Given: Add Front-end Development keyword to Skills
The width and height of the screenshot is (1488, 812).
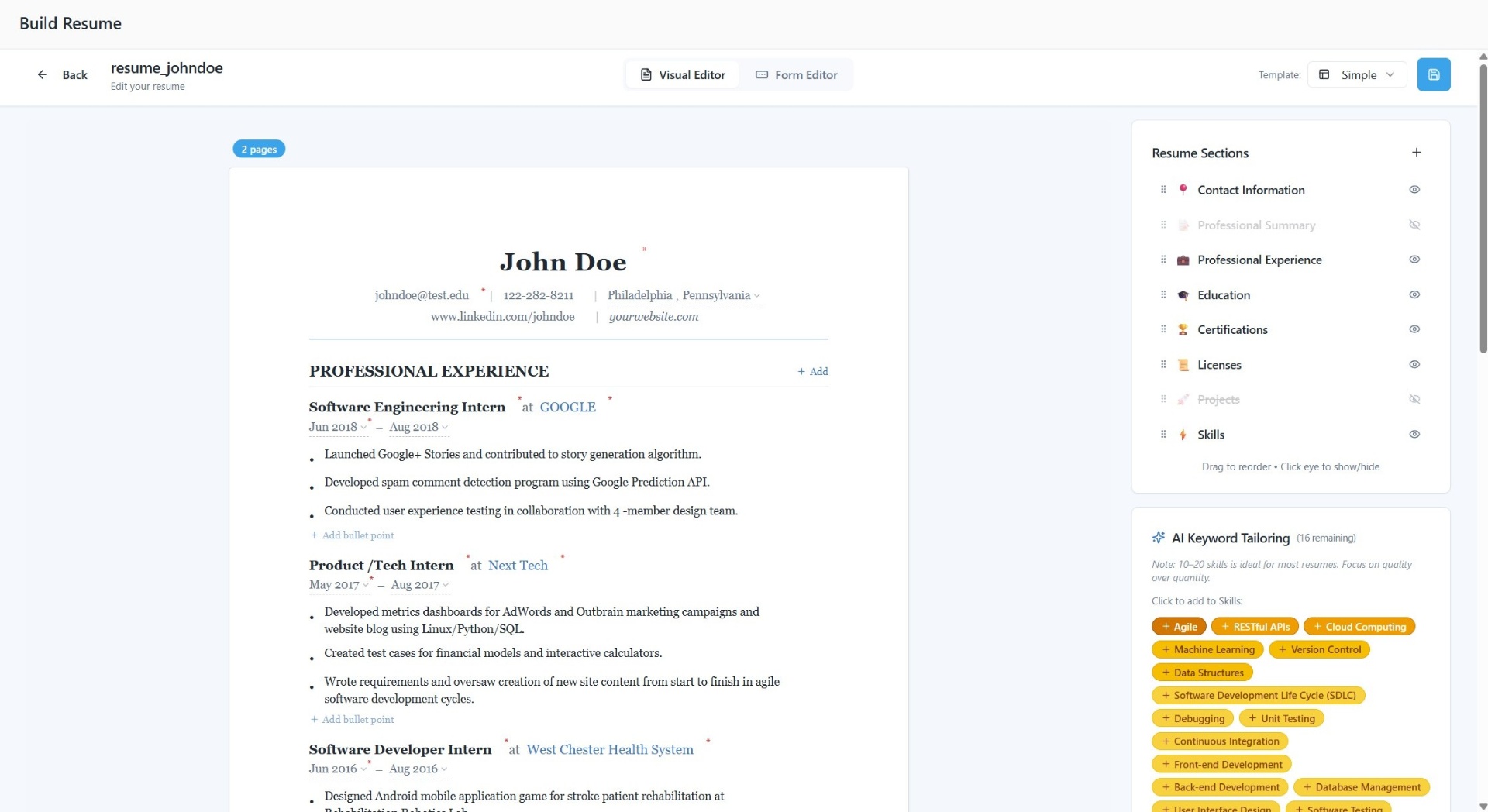Looking at the screenshot, I should [x=1221, y=765].
